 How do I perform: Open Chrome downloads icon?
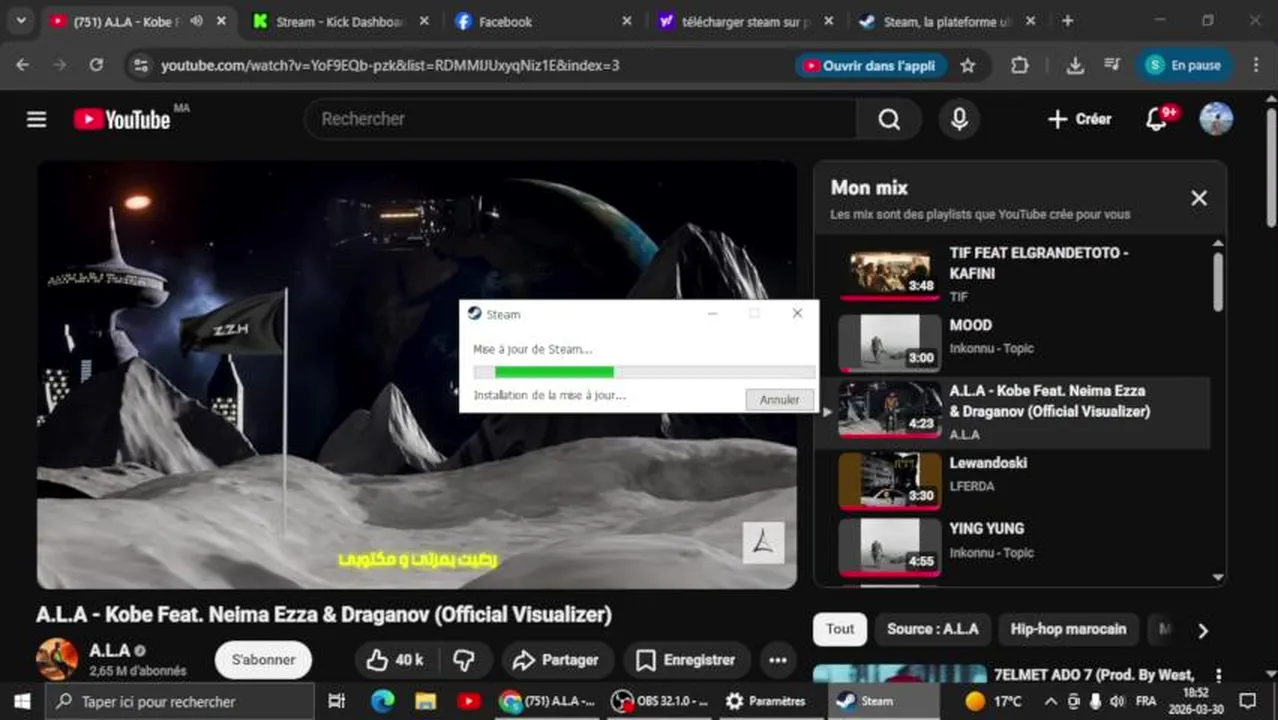coord(1075,65)
